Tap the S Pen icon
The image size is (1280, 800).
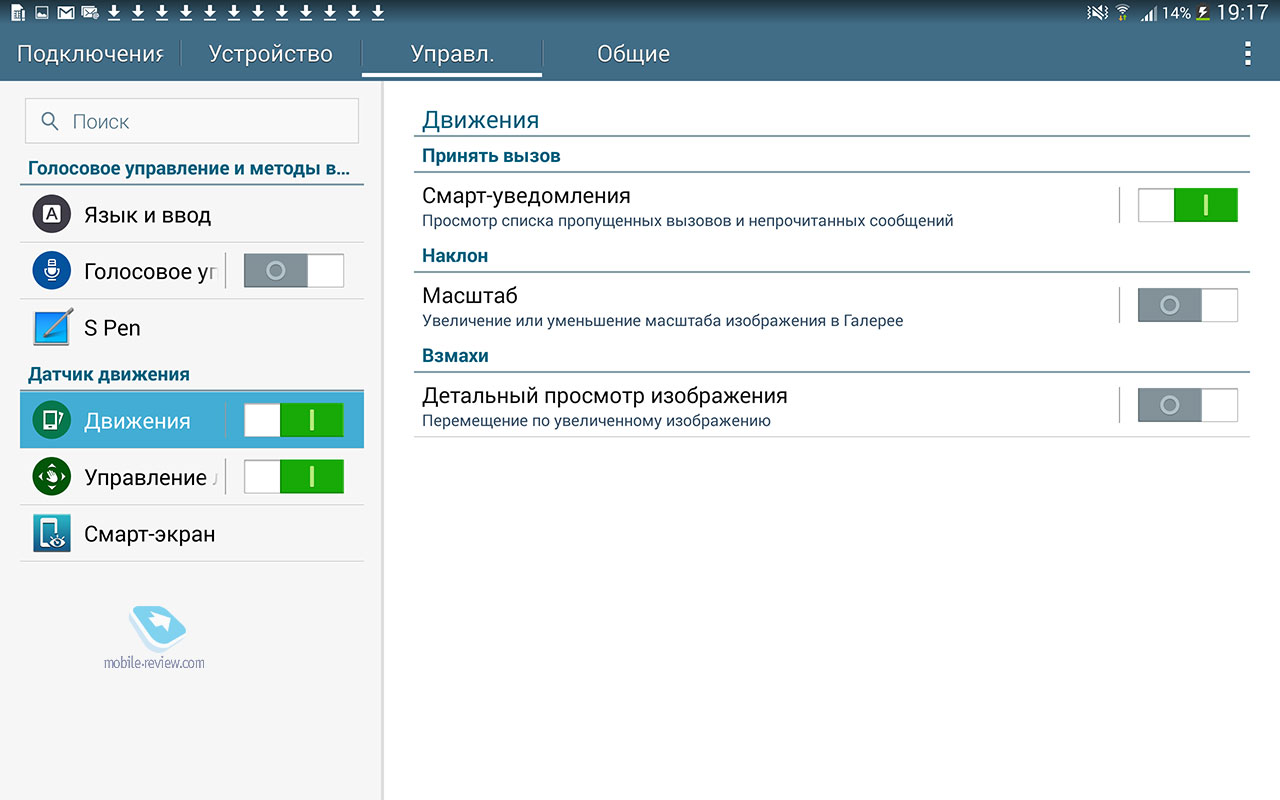click(x=53, y=327)
